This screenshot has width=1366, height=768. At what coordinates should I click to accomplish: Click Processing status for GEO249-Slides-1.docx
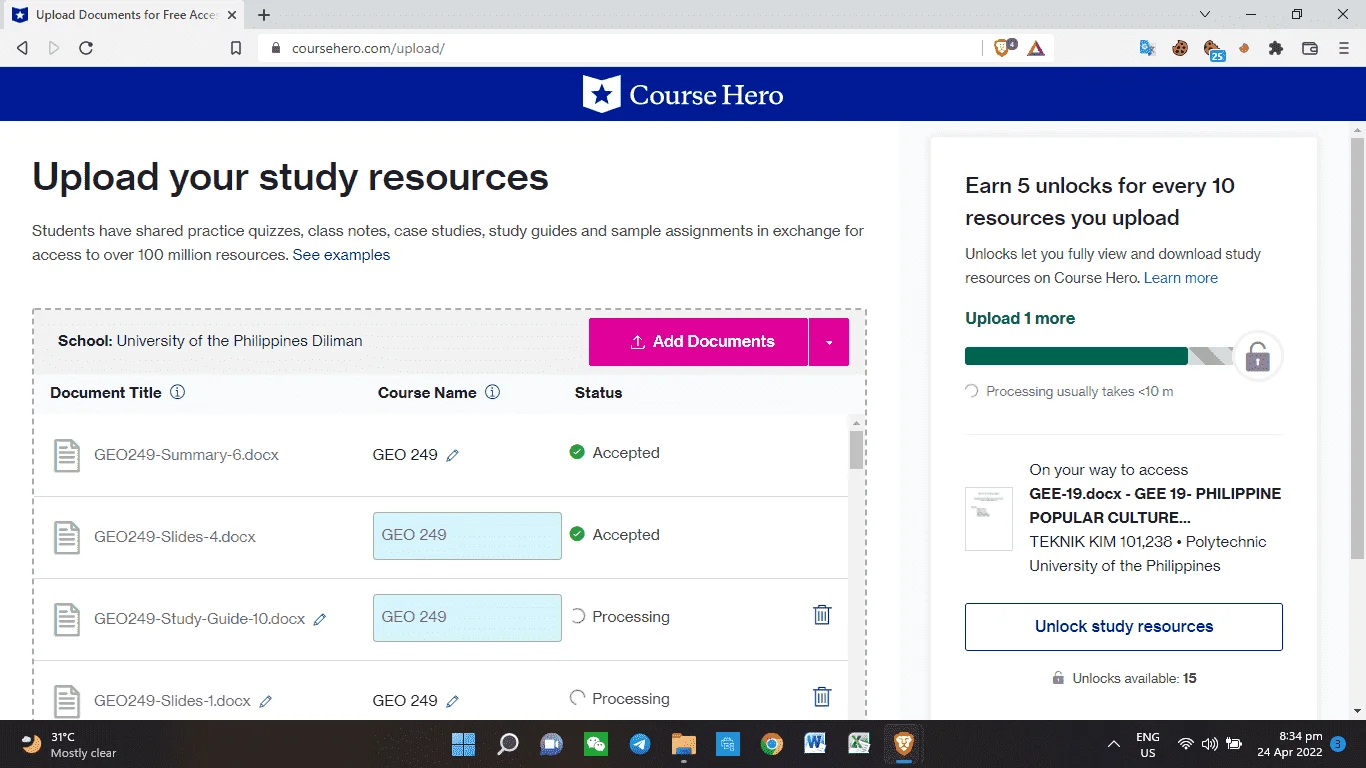(619, 699)
